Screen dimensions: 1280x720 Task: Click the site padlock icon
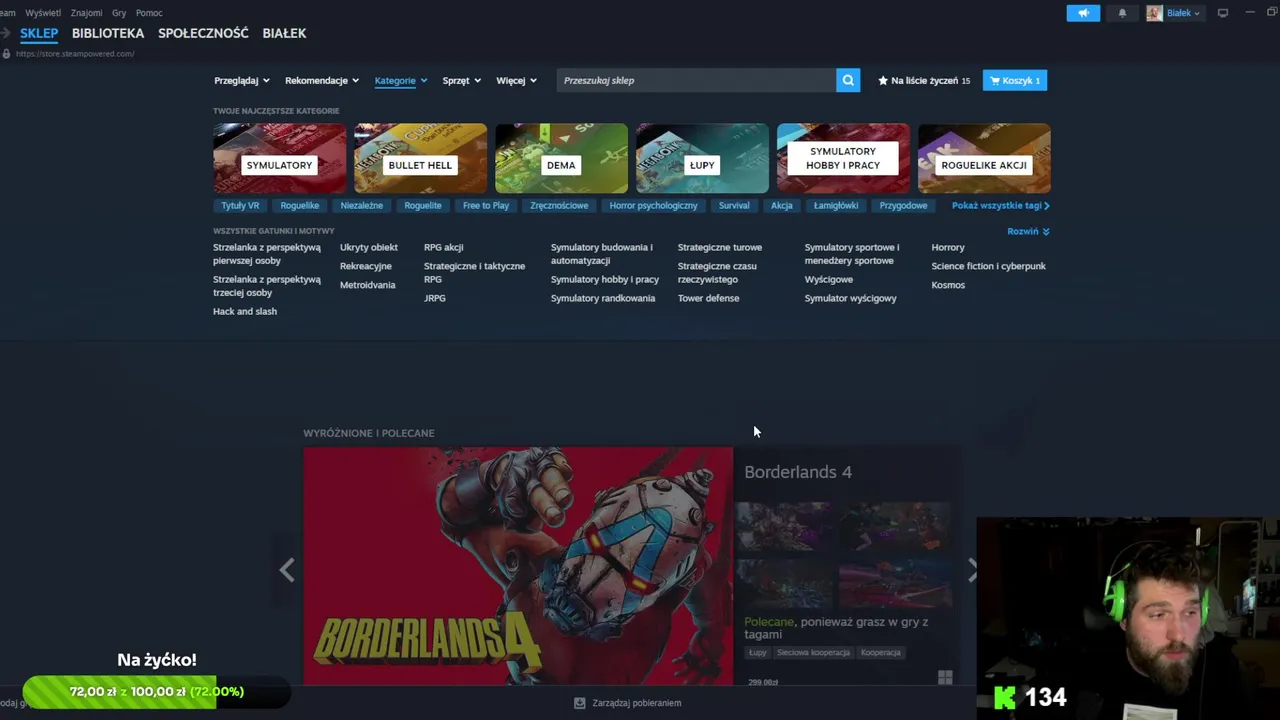tap(7, 54)
